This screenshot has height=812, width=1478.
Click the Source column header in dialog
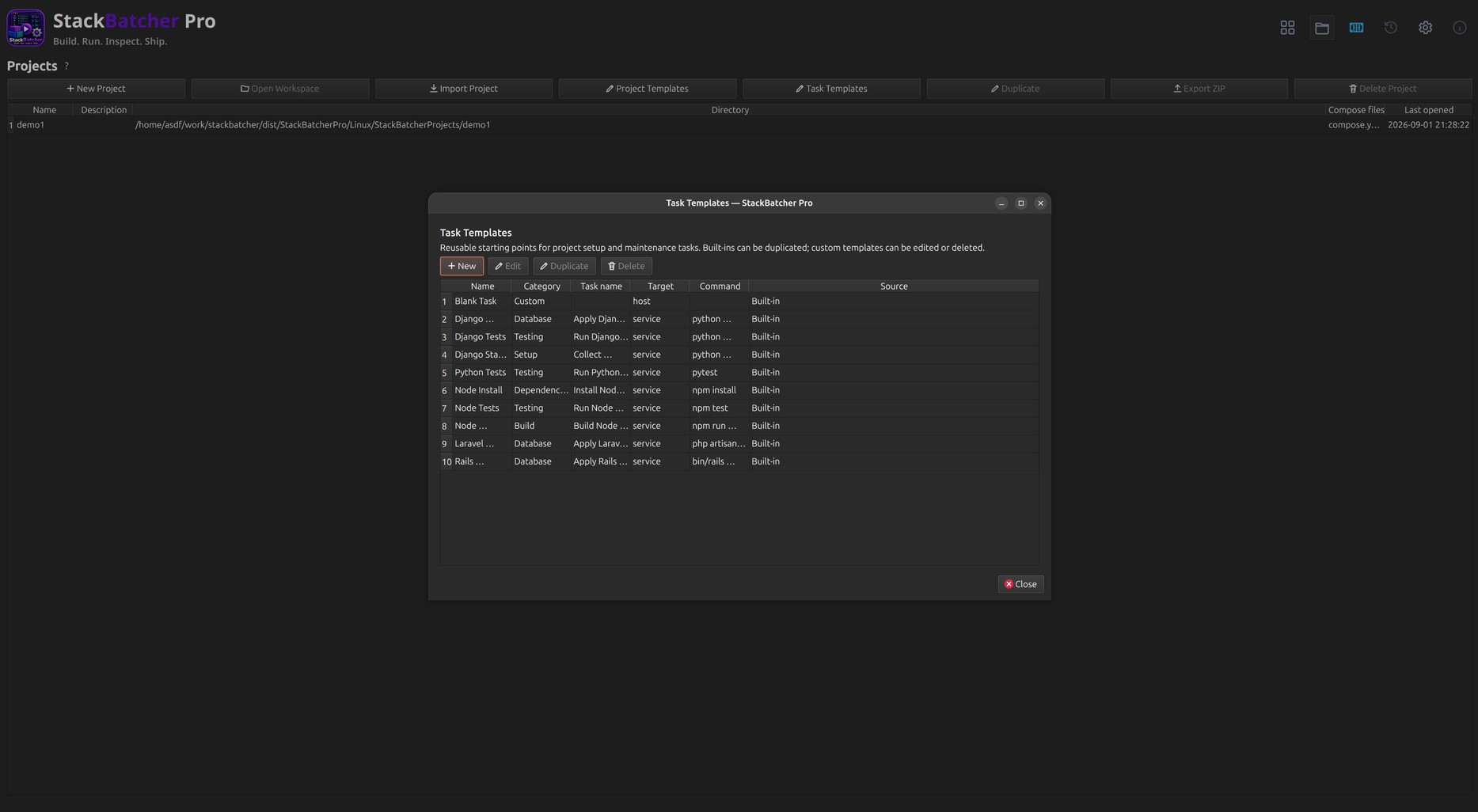894,286
